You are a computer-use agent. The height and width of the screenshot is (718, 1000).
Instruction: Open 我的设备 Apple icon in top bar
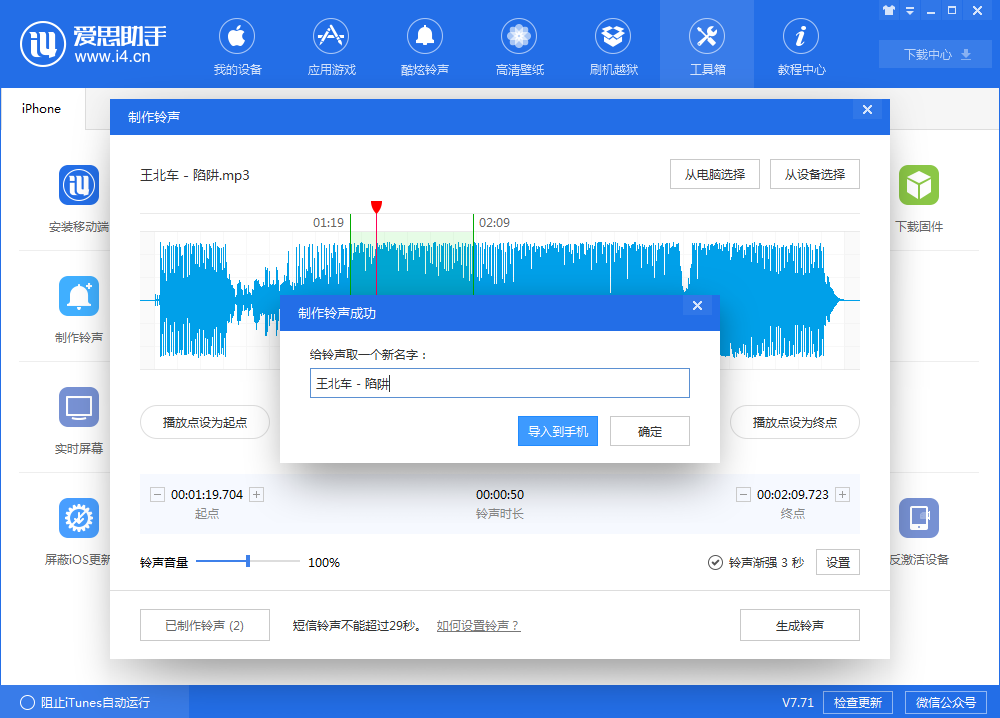[237, 37]
